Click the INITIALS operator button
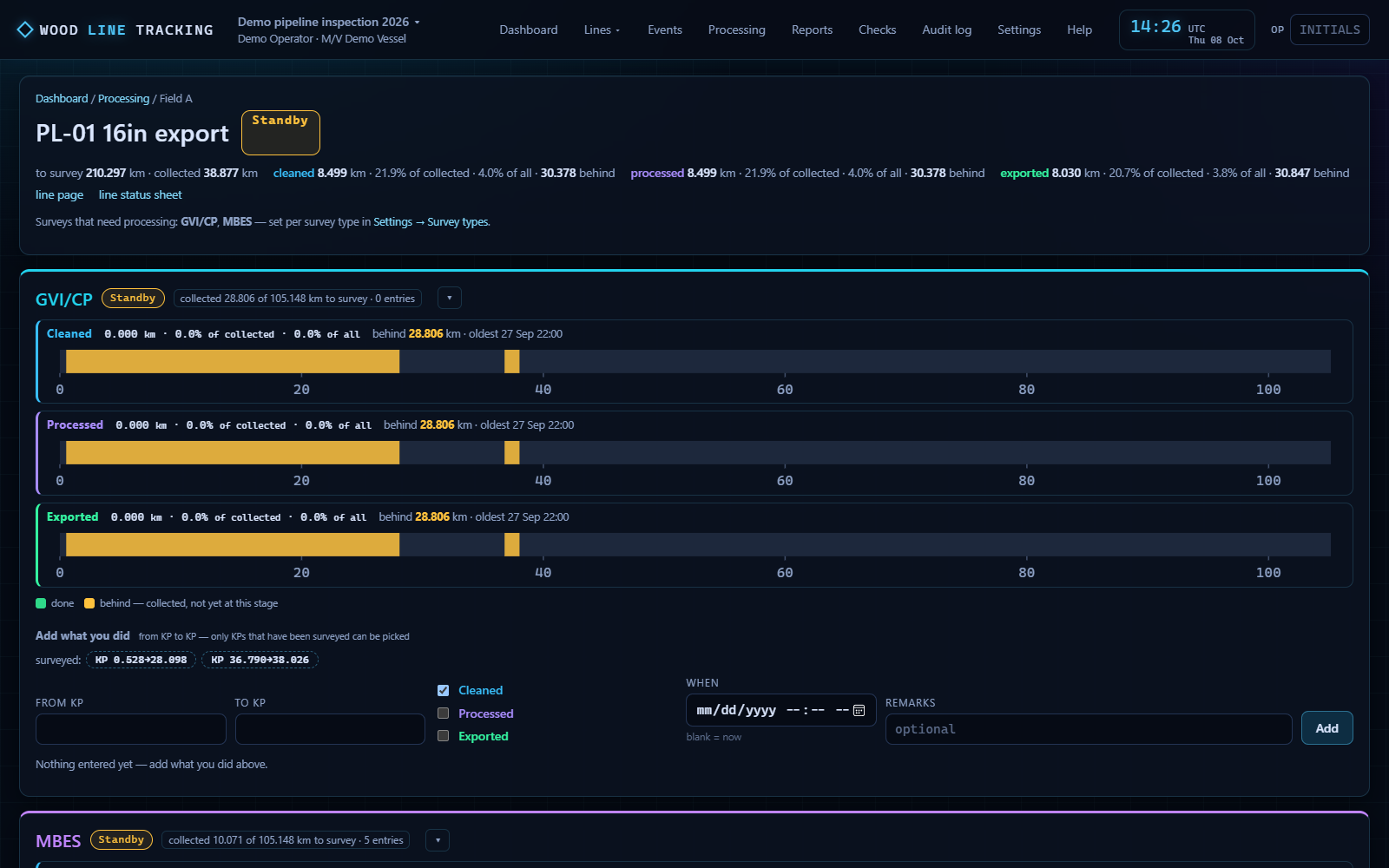 pyautogui.click(x=1329, y=30)
